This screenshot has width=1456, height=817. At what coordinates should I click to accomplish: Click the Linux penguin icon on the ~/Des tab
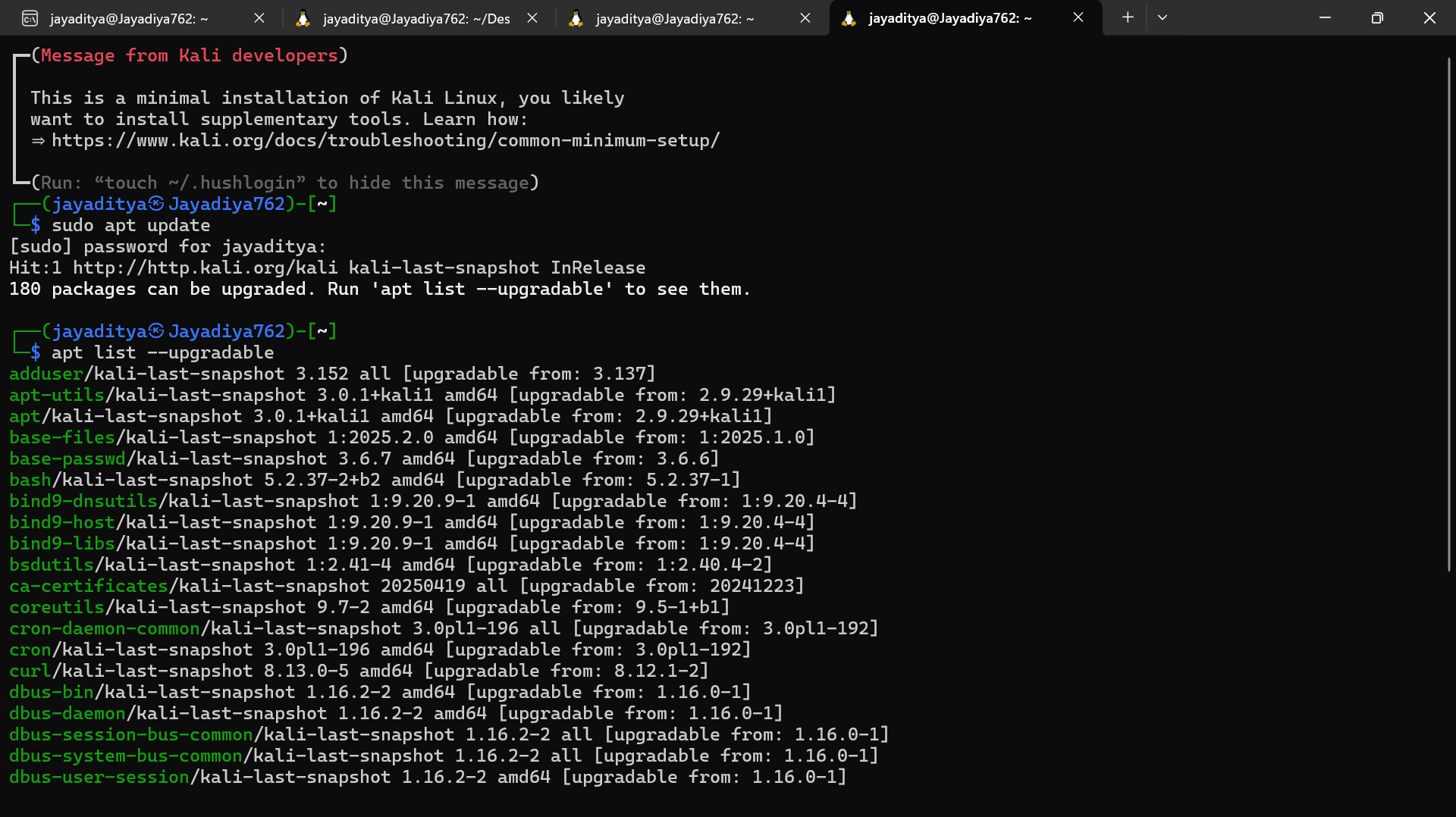303,18
